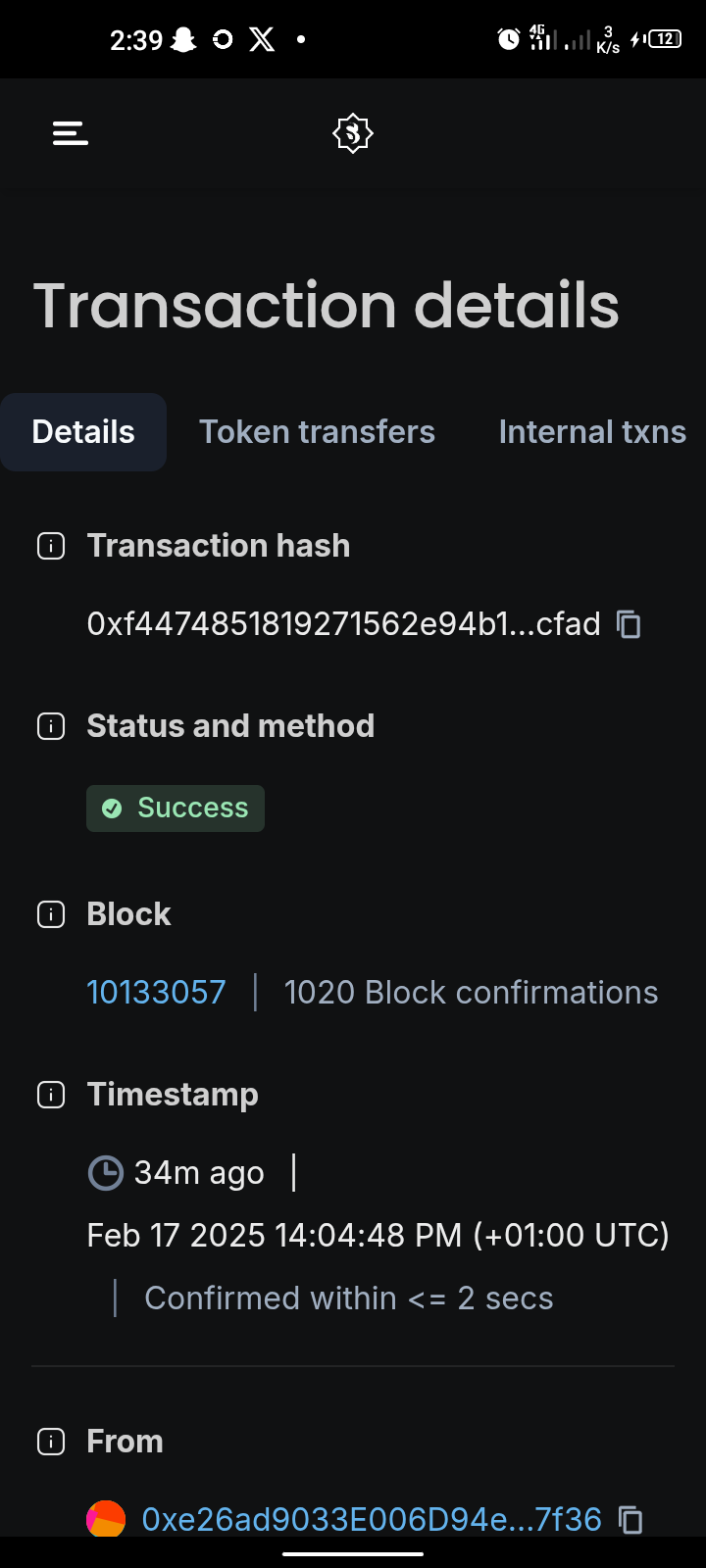Tap the From address identicon avatar

click(x=106, y=1520)
